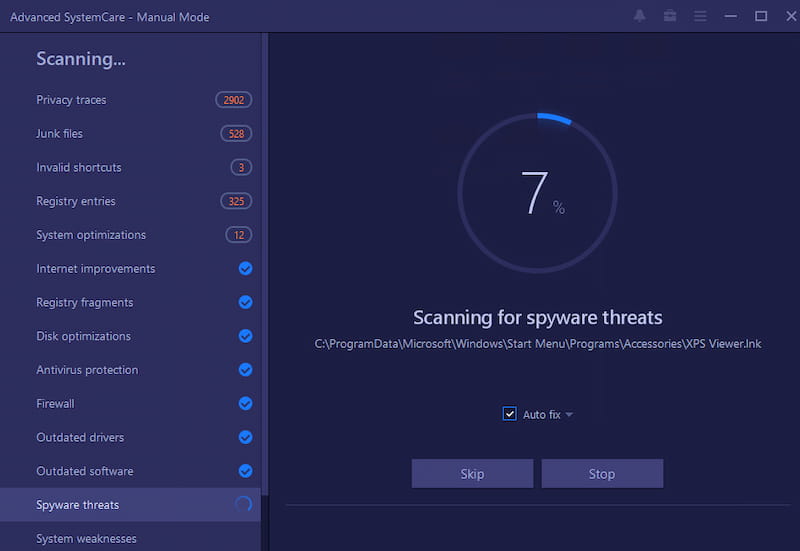The height and width of the screenshot is (551, 800).
Task: Select Antivirus protection item
Action: tap(130, 369)
